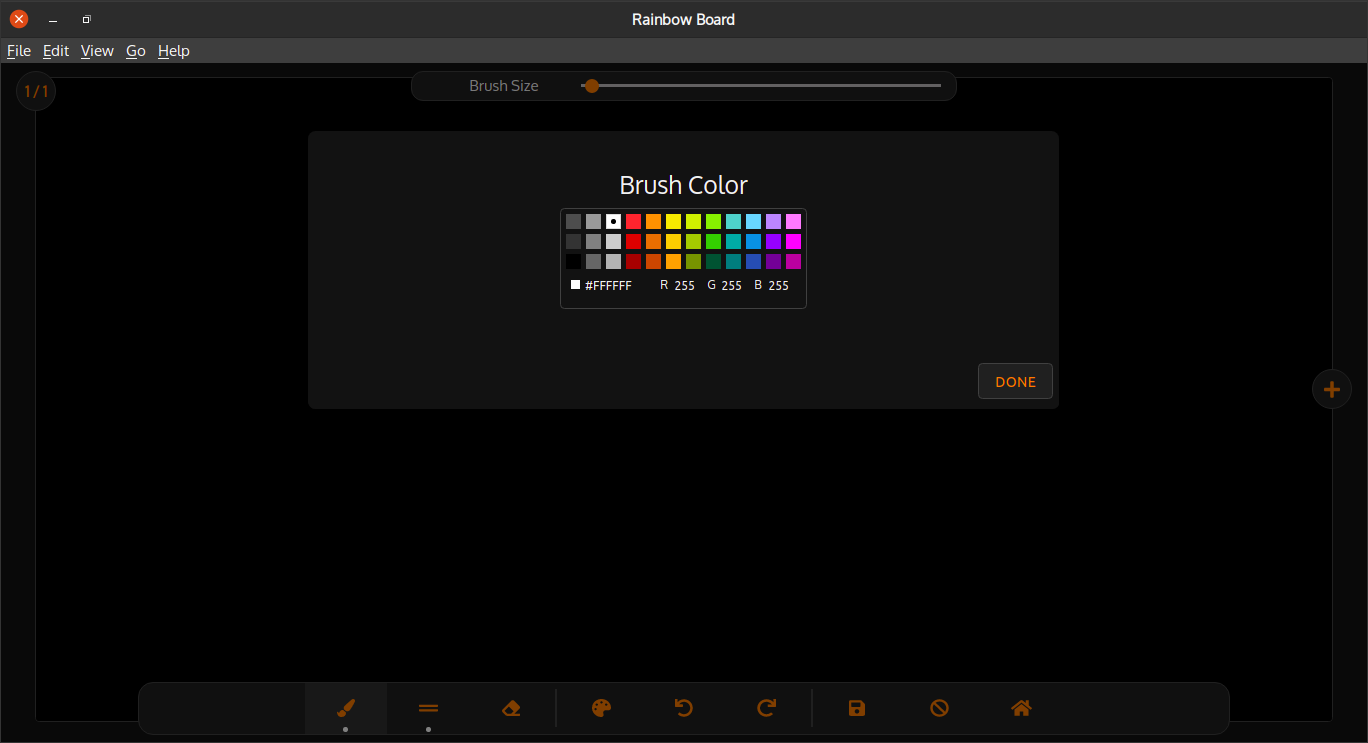1368x743 pixels.
Task: Undo the last stroke
Action: 684,708
